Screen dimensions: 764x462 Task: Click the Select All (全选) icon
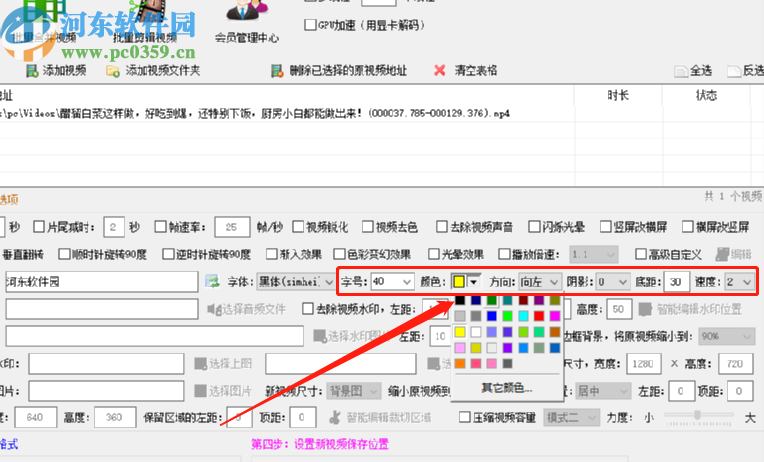[681, 71]
